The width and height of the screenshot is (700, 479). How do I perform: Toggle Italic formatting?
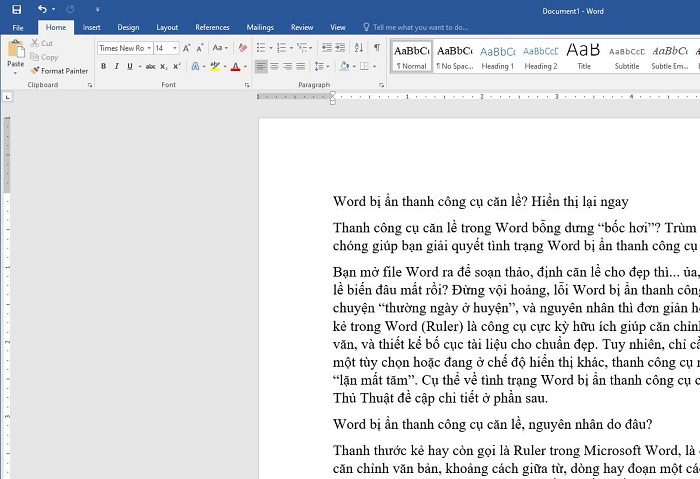click(116, 67)
